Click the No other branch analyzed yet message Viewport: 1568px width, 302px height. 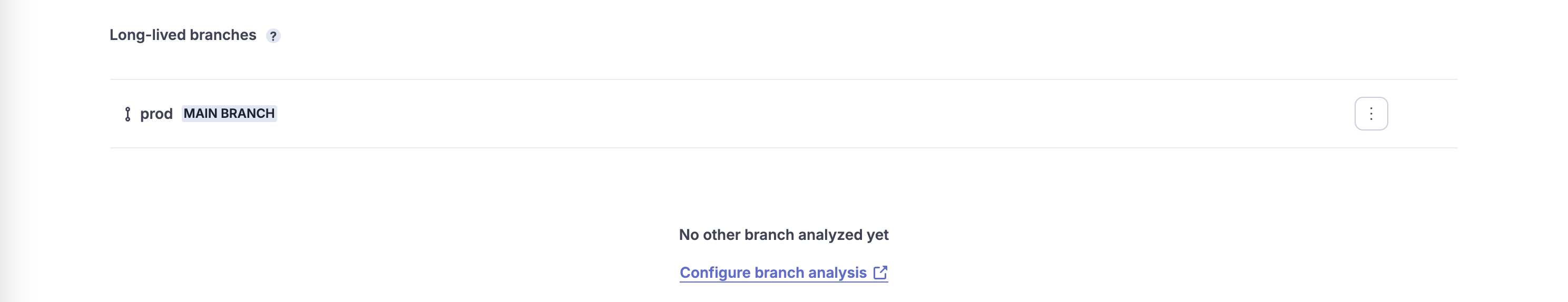(783, 235)
